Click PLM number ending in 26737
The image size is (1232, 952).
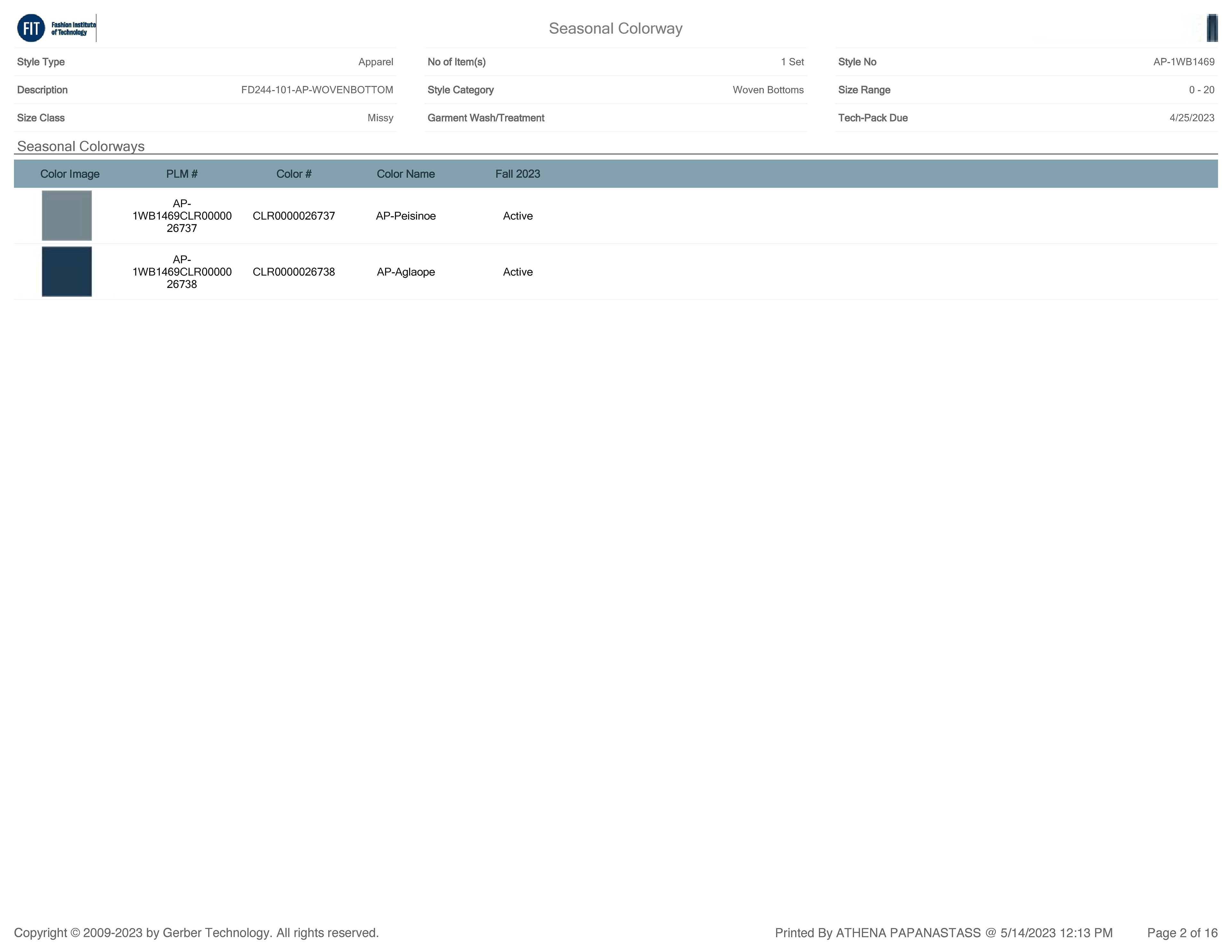[182, 216]
